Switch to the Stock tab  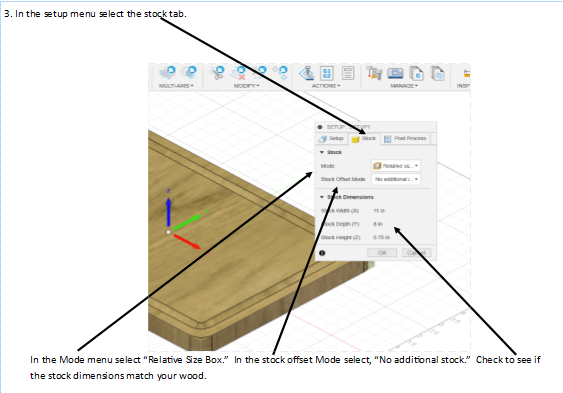364,139
